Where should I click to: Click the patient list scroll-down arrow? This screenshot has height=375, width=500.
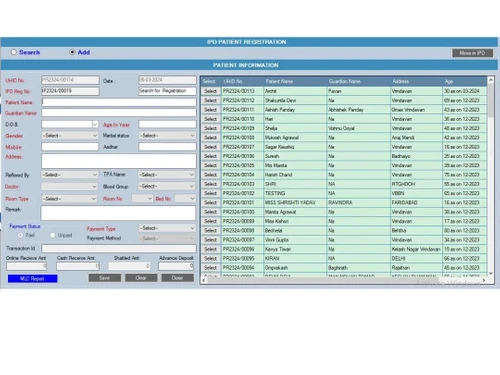pos(491,273)
